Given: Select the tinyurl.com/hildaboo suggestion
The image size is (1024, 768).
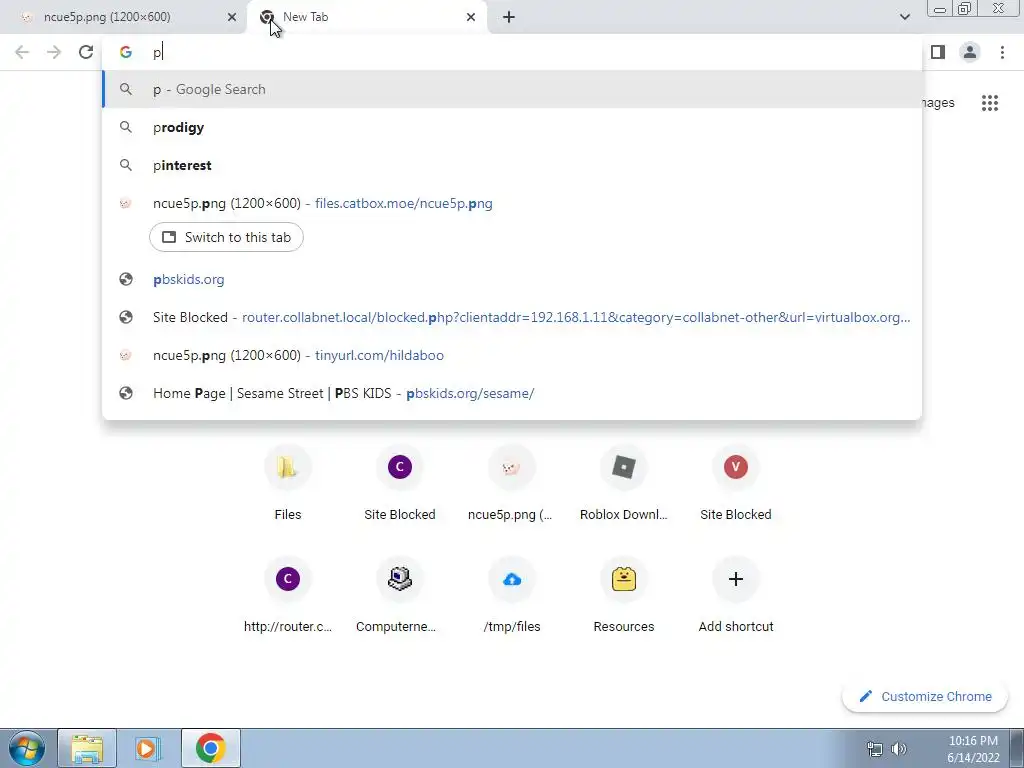Looking at the screenshot, I should point(512,355).
